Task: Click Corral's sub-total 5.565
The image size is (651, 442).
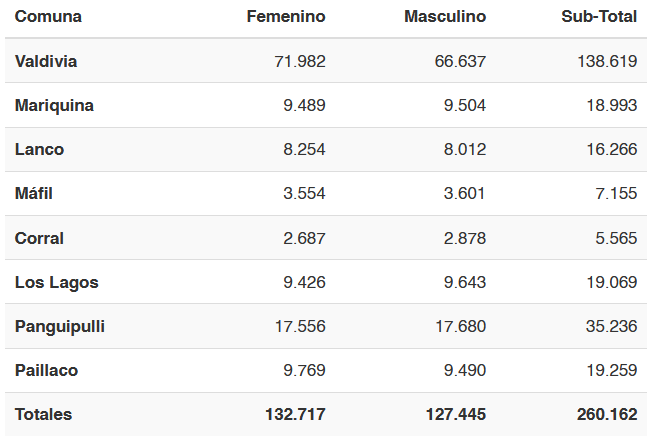Action: pos(616,238)
